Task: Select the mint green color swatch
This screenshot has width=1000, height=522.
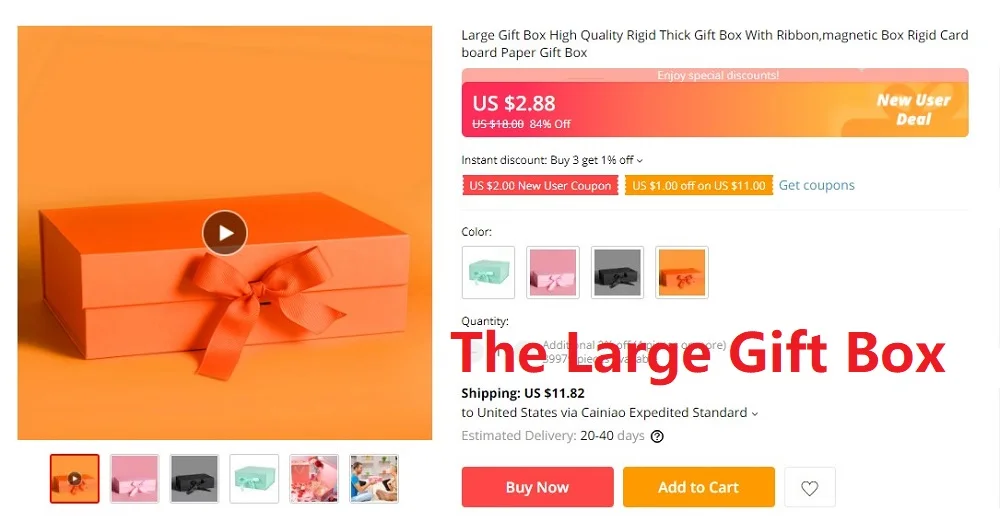Action: (x=489, y=272)
